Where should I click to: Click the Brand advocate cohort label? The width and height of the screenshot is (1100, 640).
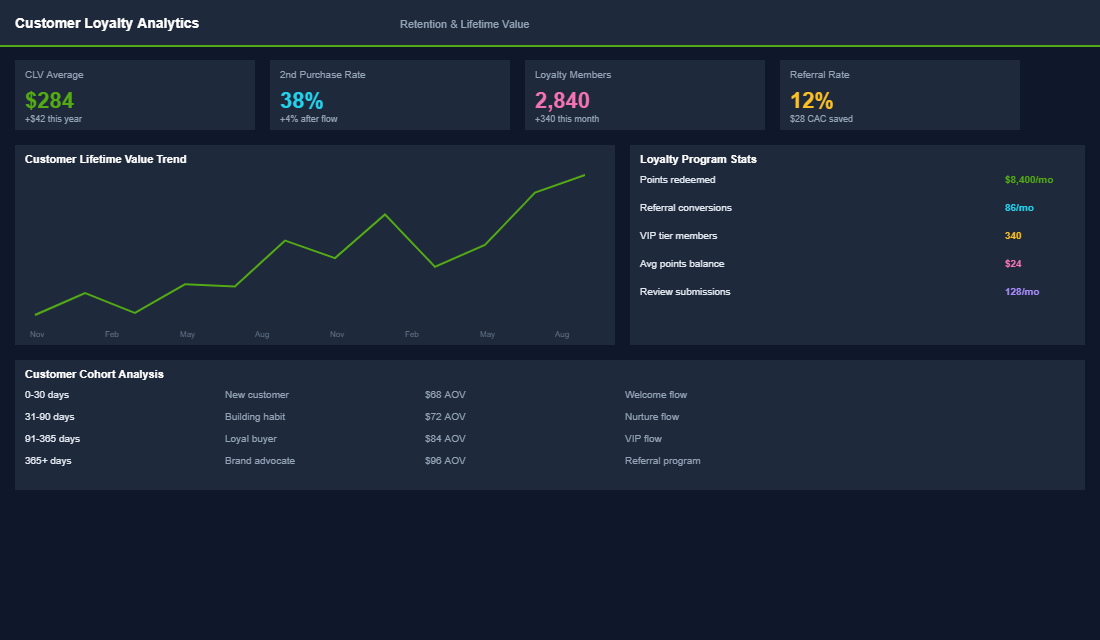(260, 460)
